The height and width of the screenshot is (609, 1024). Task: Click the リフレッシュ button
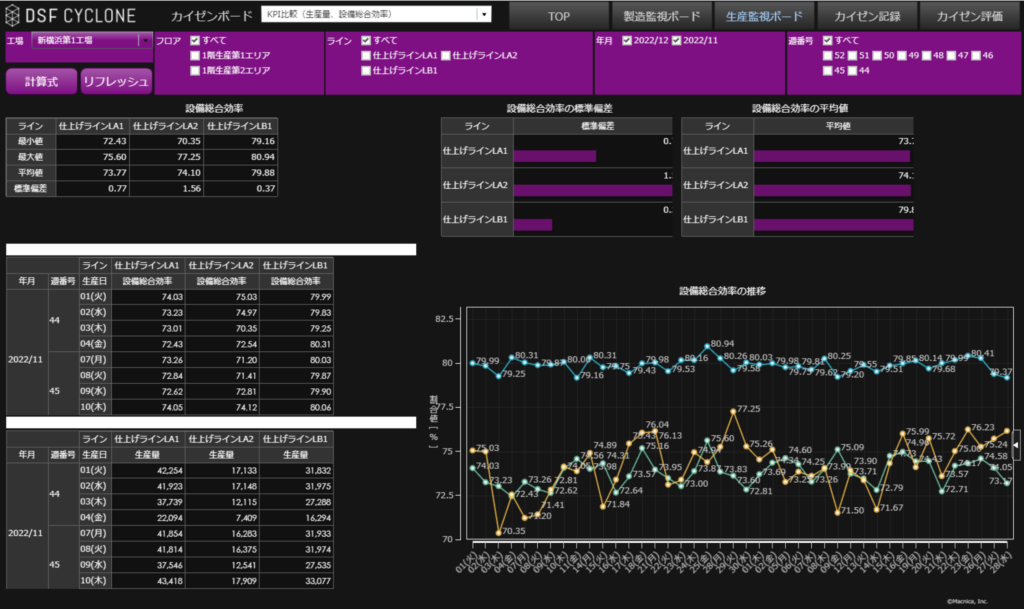[116, 82]
